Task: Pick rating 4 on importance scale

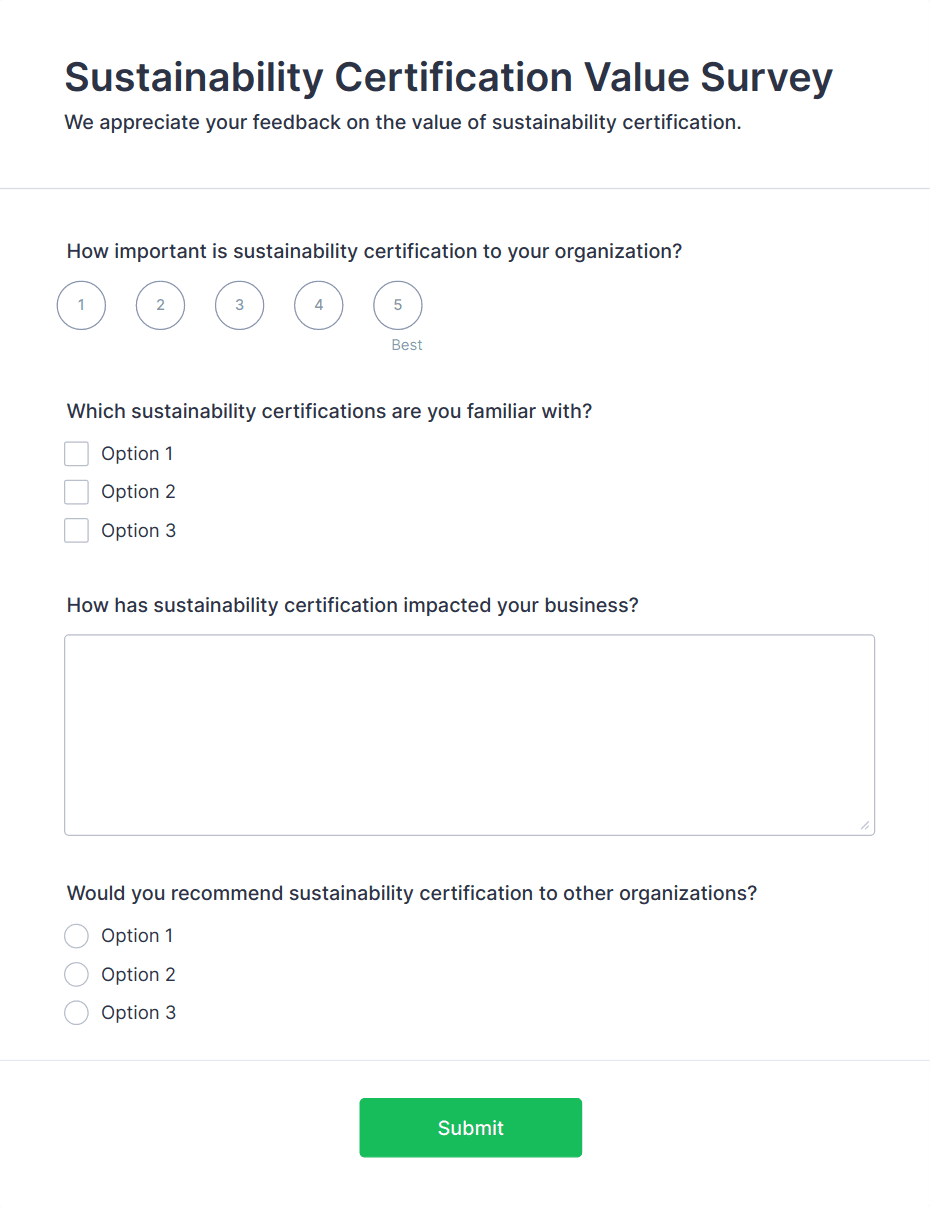Action: 318,305
